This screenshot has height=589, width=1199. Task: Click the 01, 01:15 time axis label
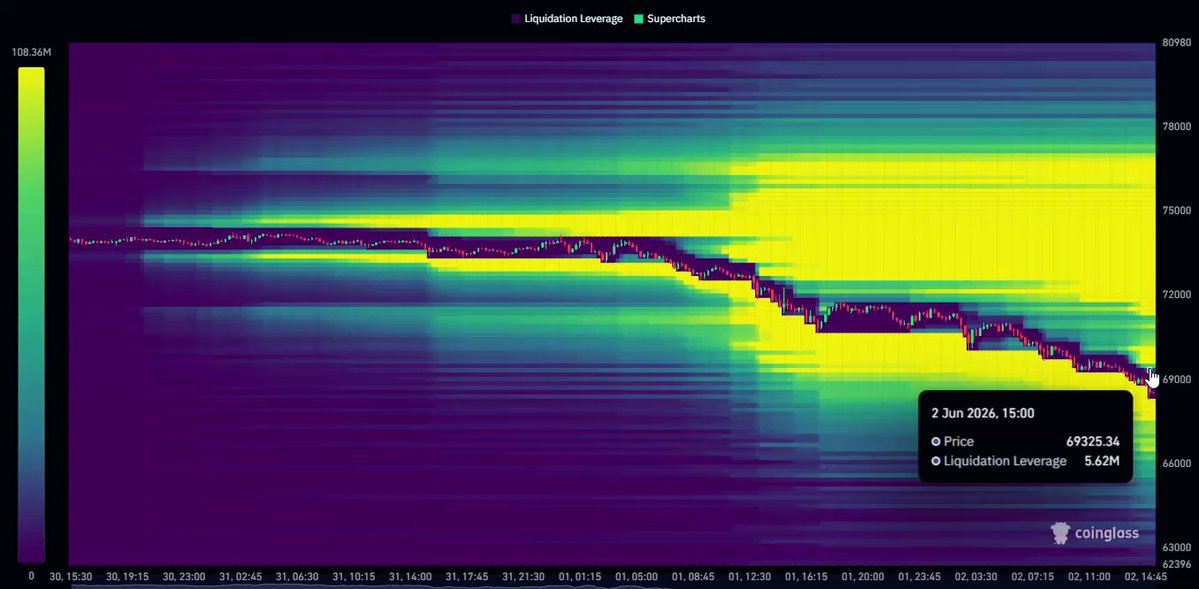(x=580, y=577)
